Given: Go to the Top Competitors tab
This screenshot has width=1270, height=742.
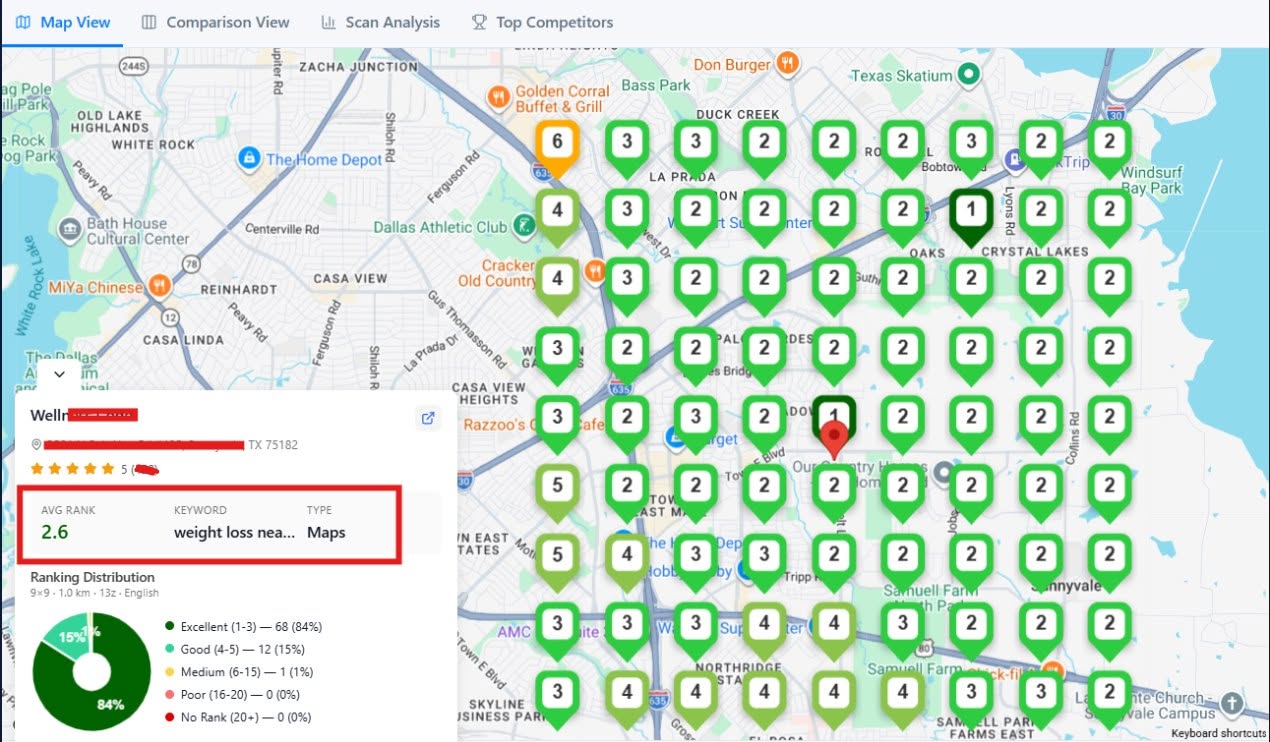Looking at the screenshot, I should coord(542,22).
